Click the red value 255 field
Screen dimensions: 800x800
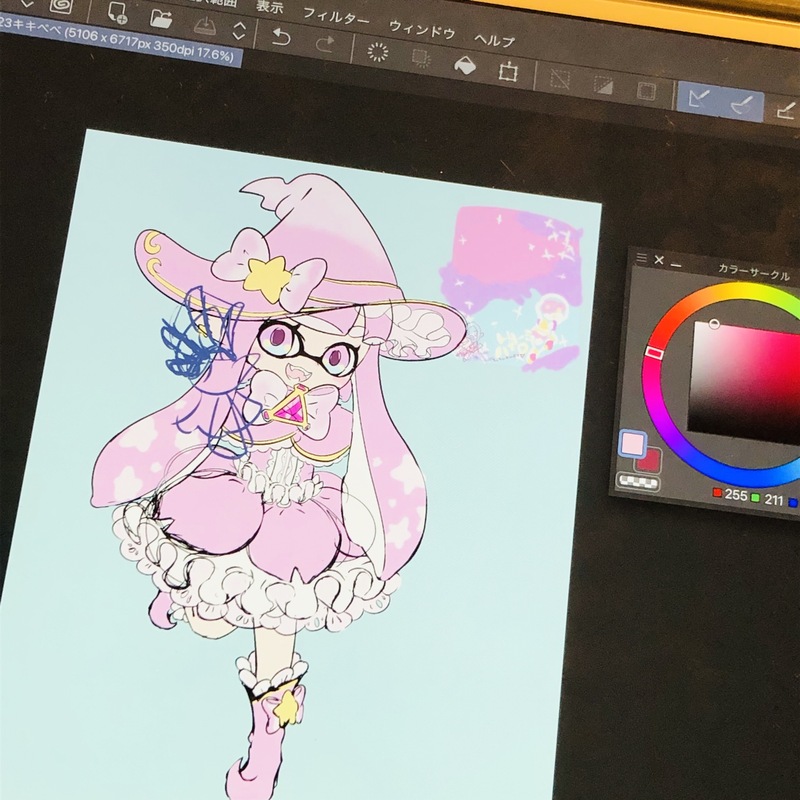tap(735, 495)
